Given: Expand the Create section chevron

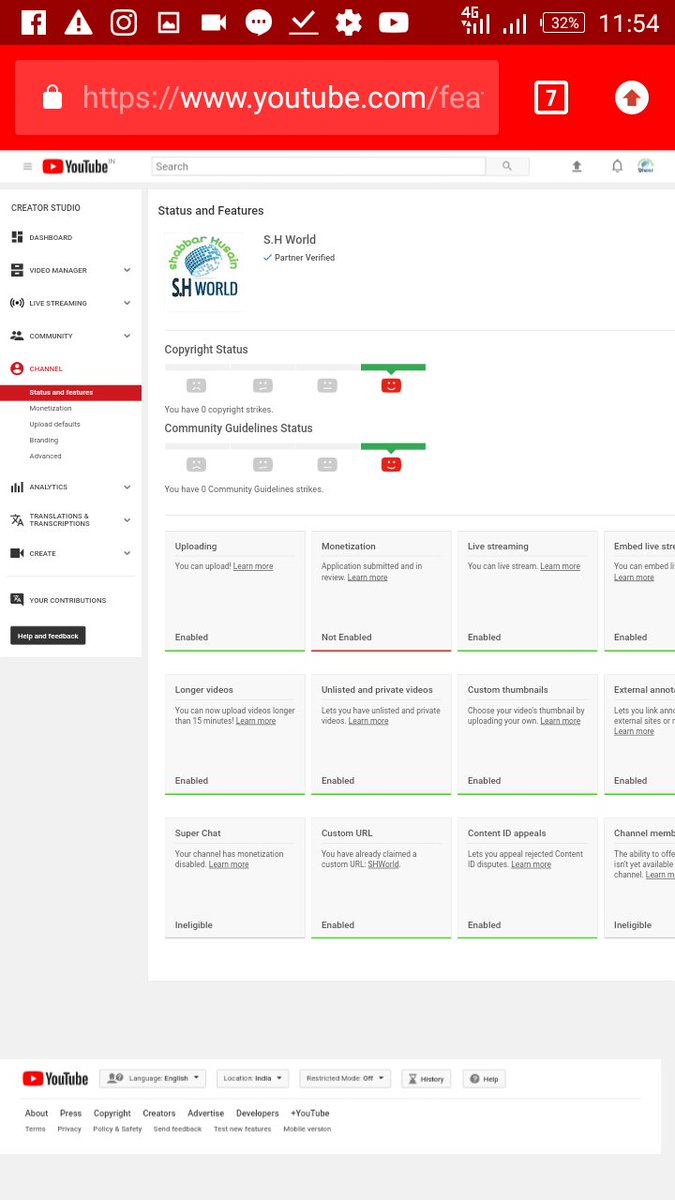Looking at the screenshot, I should pyautogui.click(x=127, y=553).
